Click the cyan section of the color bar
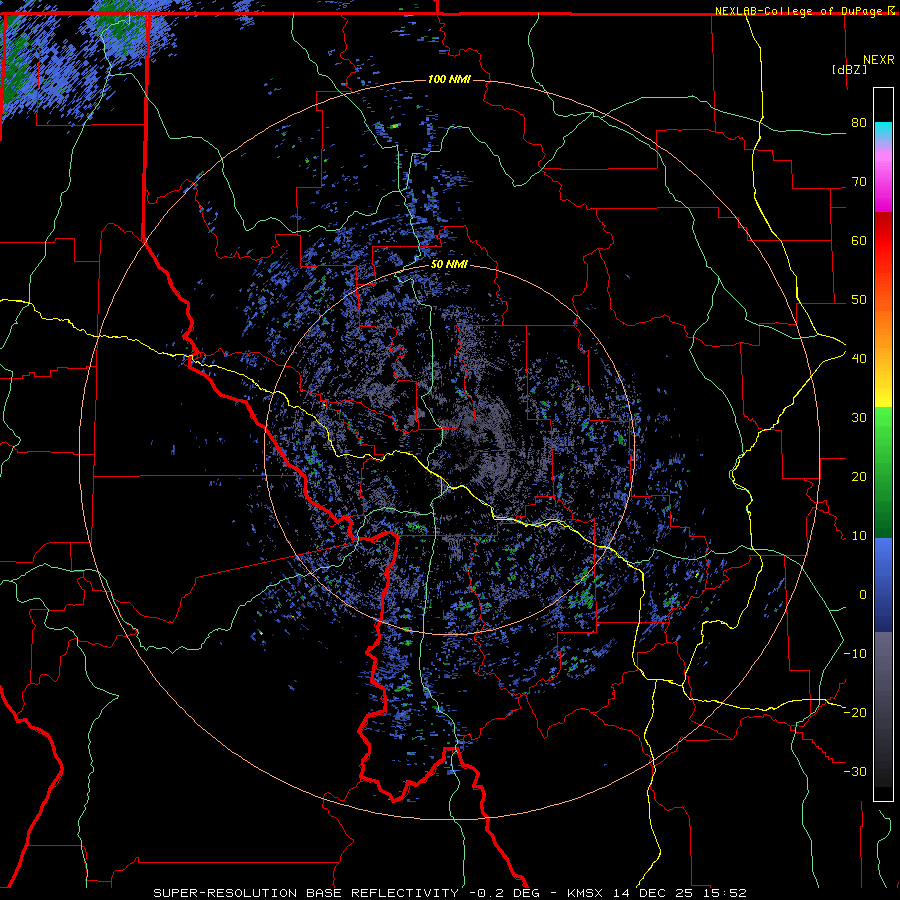This screenshot has width=900, height=900. click(x=883, y=131)
